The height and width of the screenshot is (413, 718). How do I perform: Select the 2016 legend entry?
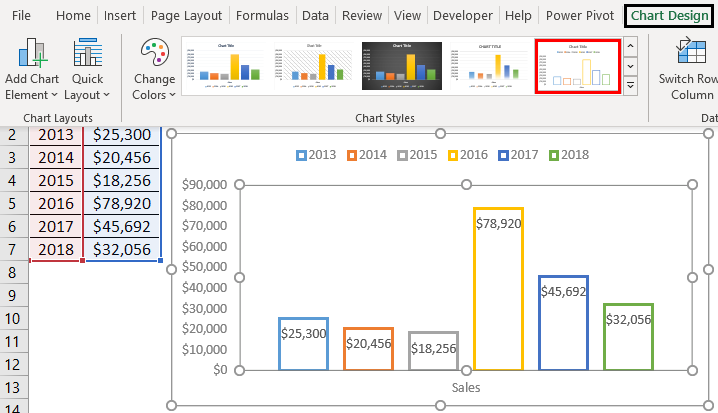(468, 155)
